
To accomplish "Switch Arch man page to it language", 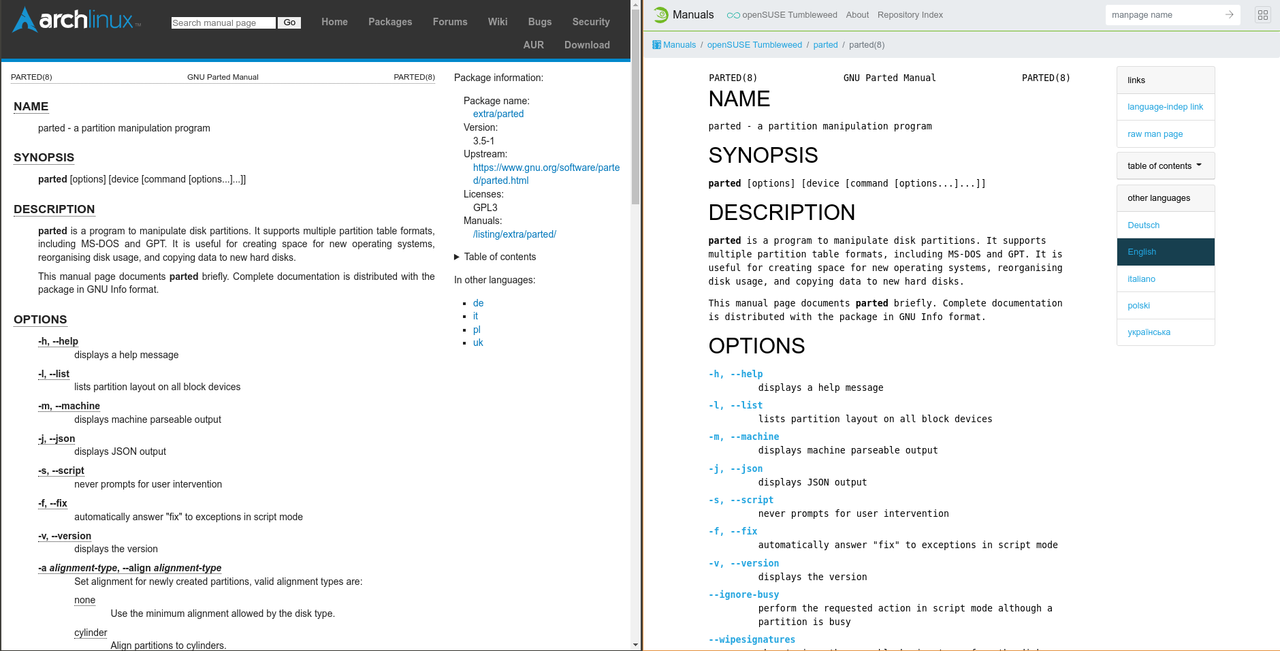I will click(x=476, y=316).
